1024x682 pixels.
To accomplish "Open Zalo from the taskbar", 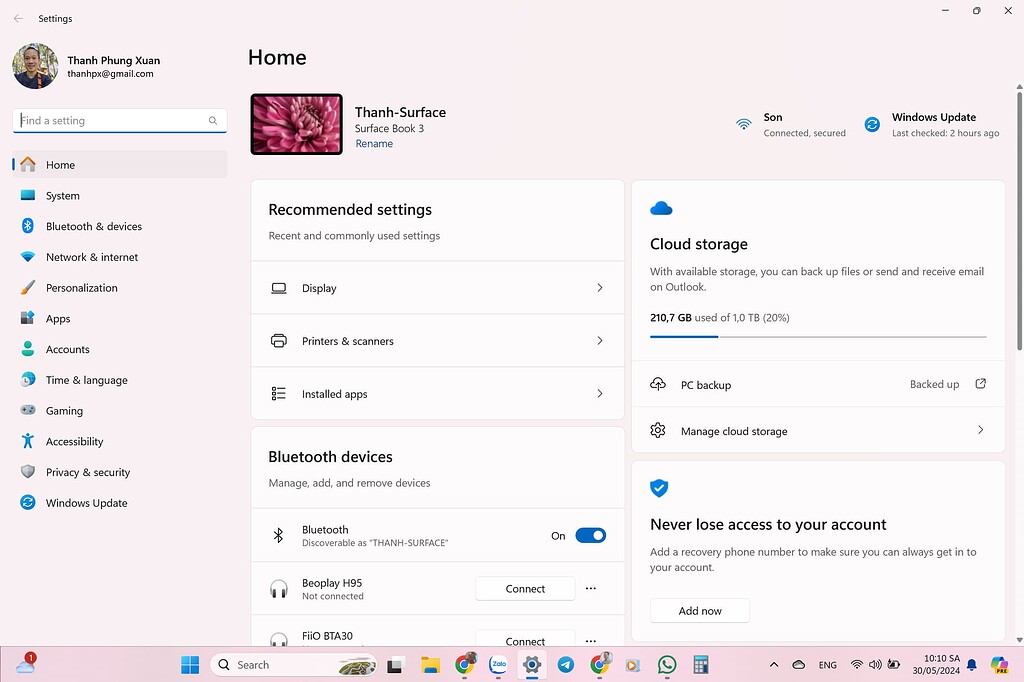I will 498,664.
